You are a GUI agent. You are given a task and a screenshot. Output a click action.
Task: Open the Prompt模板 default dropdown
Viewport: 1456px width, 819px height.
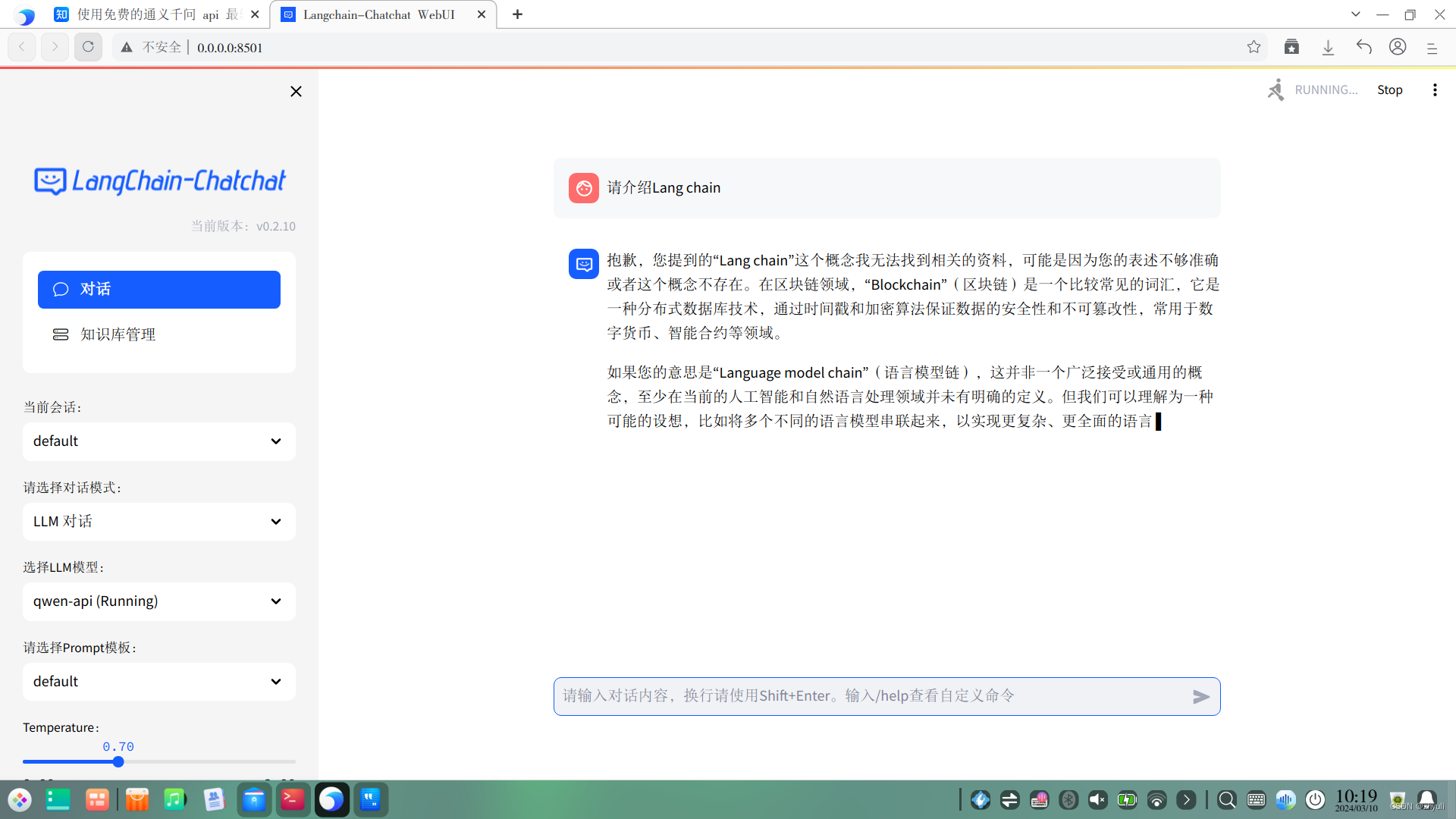[159, 682]
